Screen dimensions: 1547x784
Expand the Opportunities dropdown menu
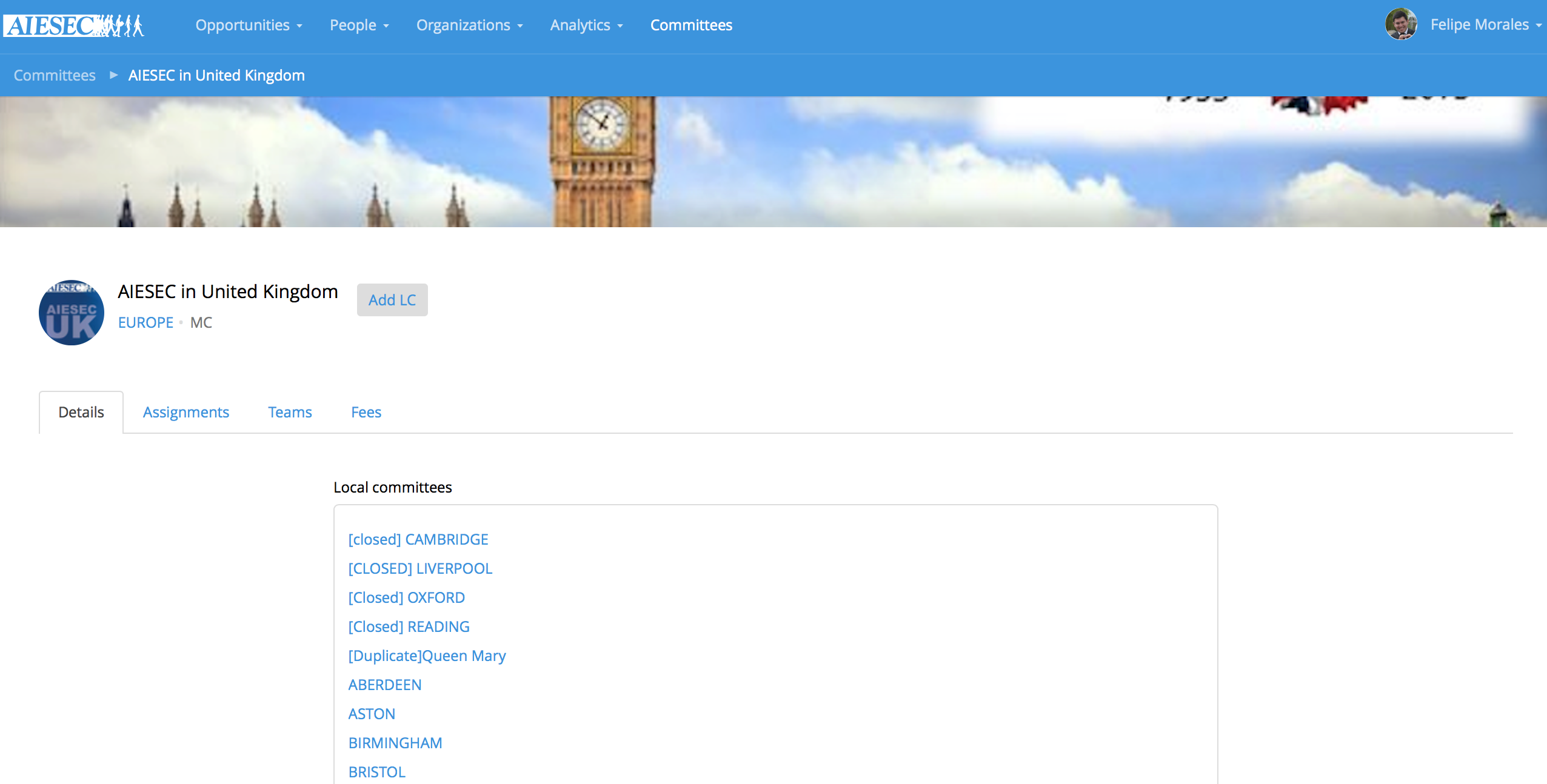(249, 25)
